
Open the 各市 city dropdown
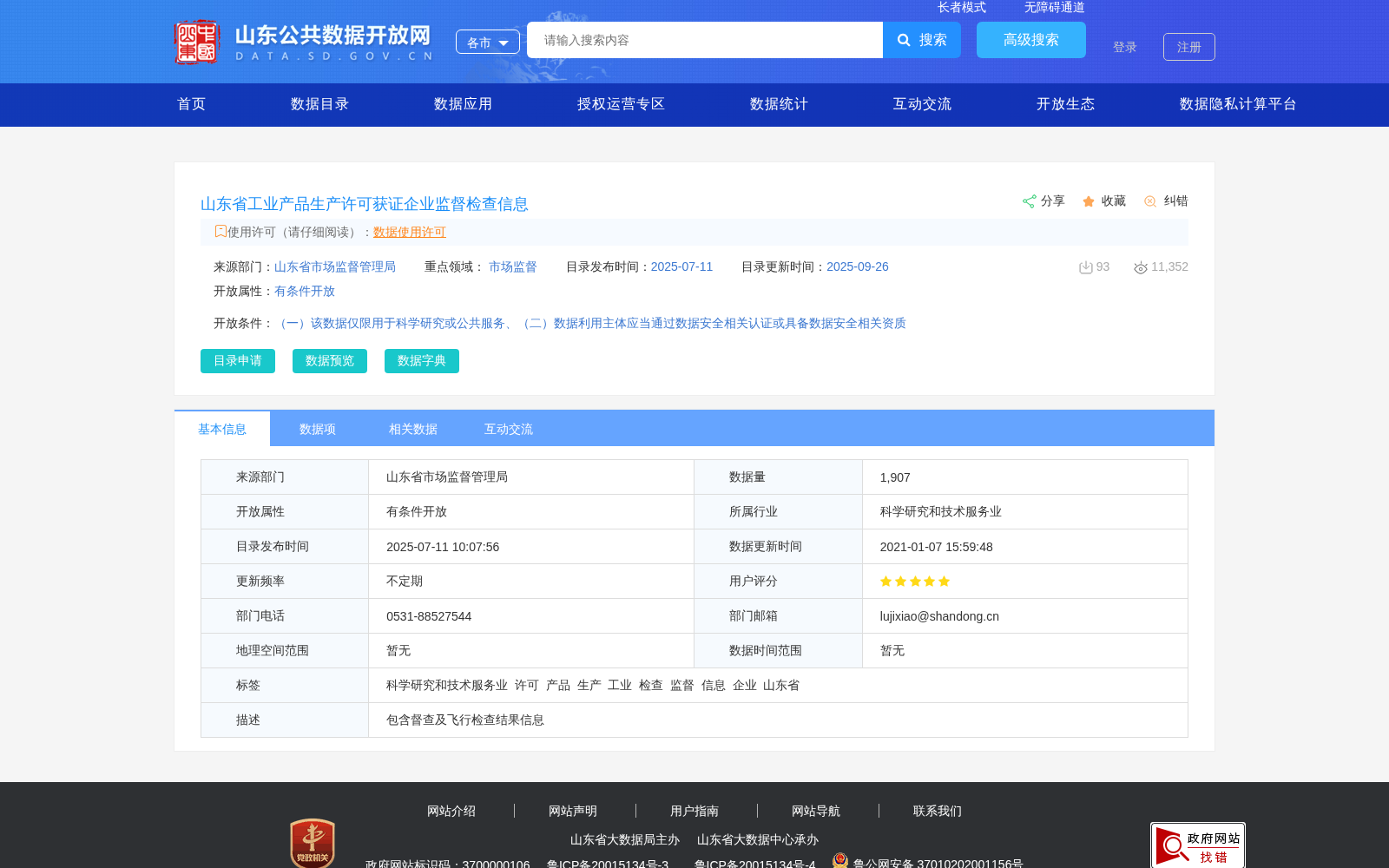tap(488, 42)
